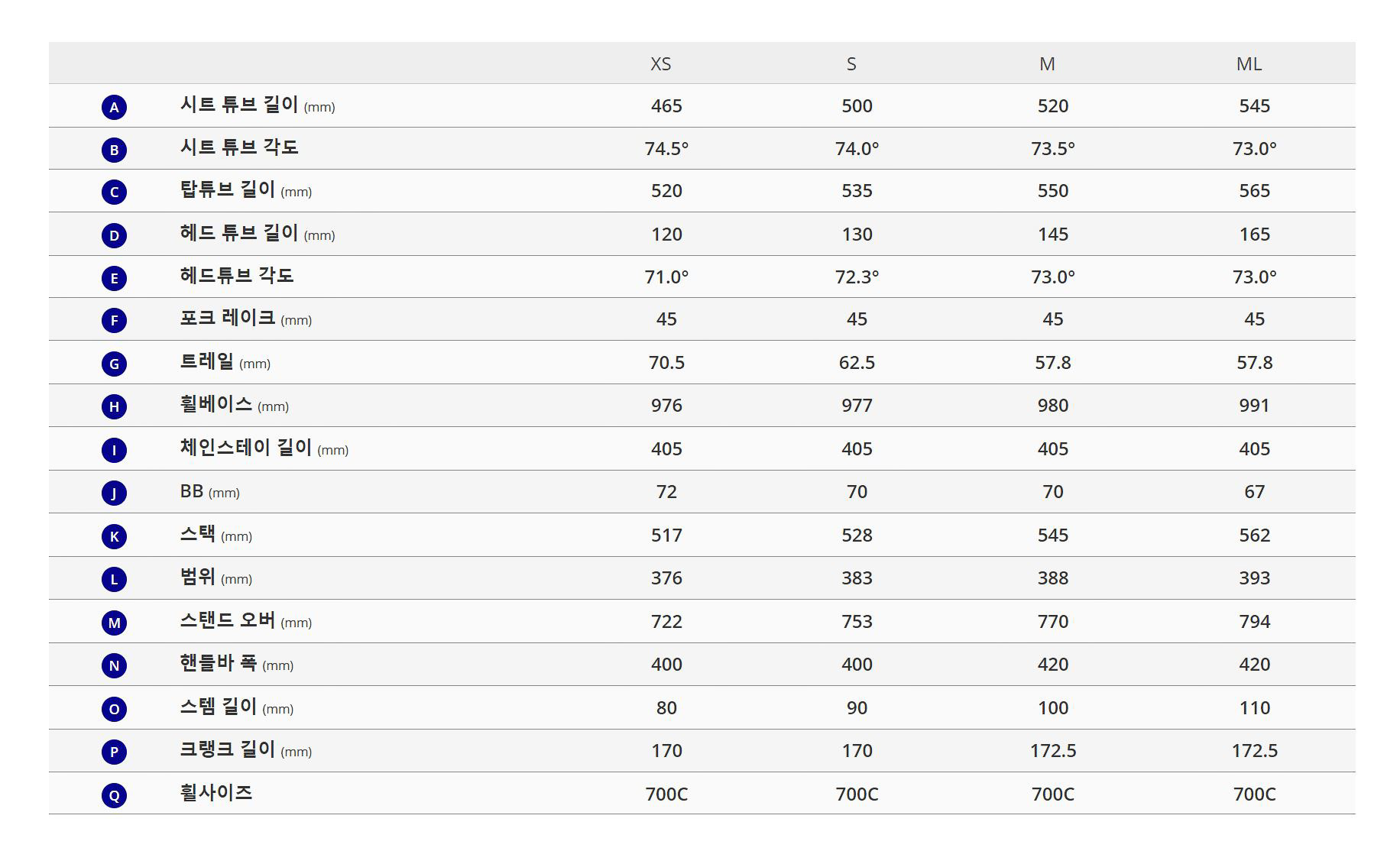Select the K badge for stack
This screenshot has height=851, width=1400.
114,536
